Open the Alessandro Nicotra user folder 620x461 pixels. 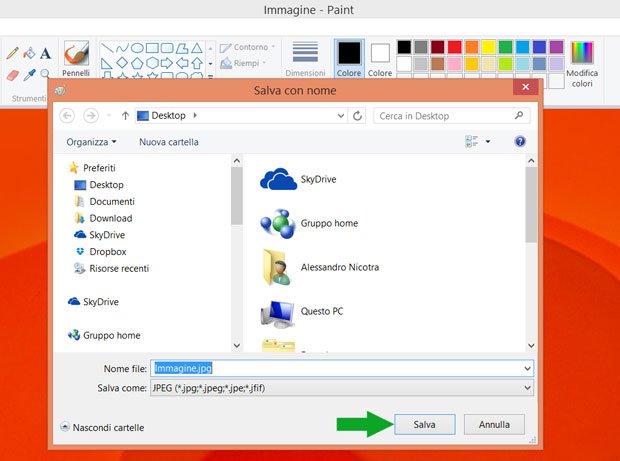tap(319, 268)
